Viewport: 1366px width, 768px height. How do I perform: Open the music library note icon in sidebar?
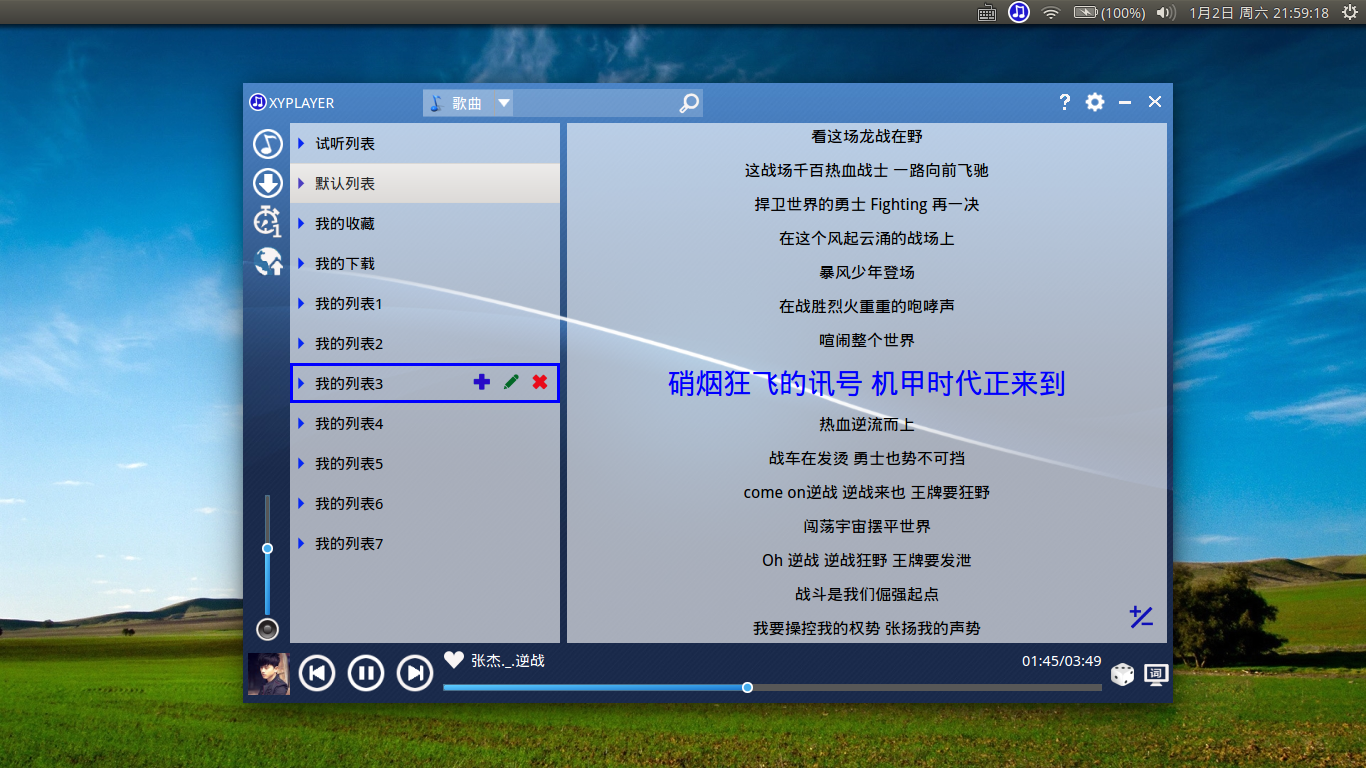pos(267,144)
